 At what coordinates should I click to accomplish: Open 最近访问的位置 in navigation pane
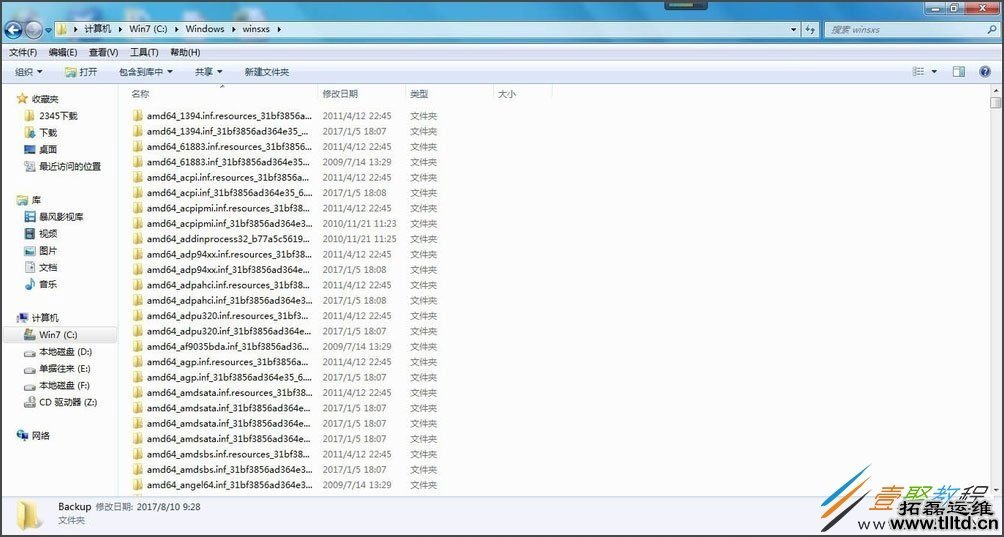click(x=70, y=166)
